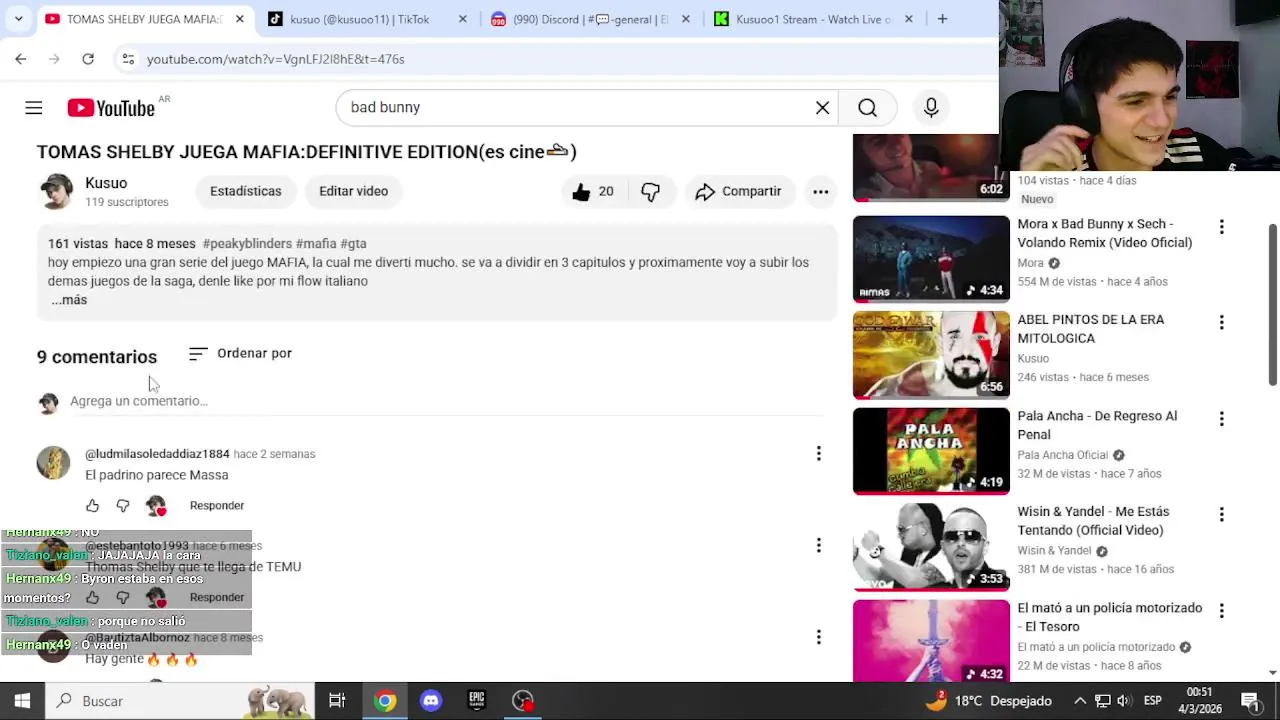Viewport: 1280px width, 720px height.
Task: Open the volume speaker tray icon
Action: [x=1124, y=701]
